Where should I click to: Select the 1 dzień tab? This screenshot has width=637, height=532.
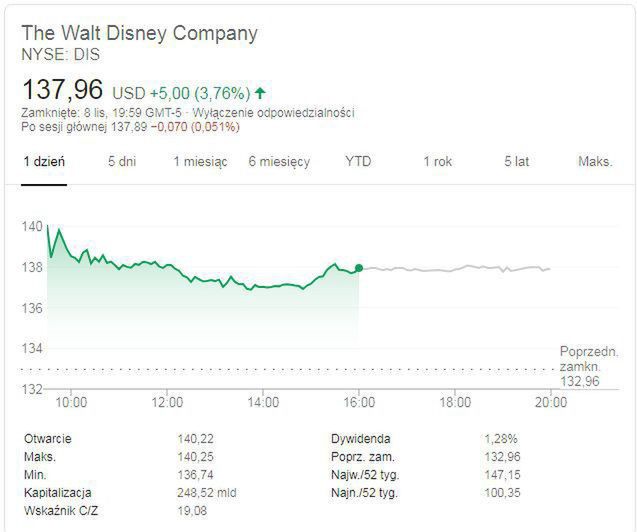[45, 162]
